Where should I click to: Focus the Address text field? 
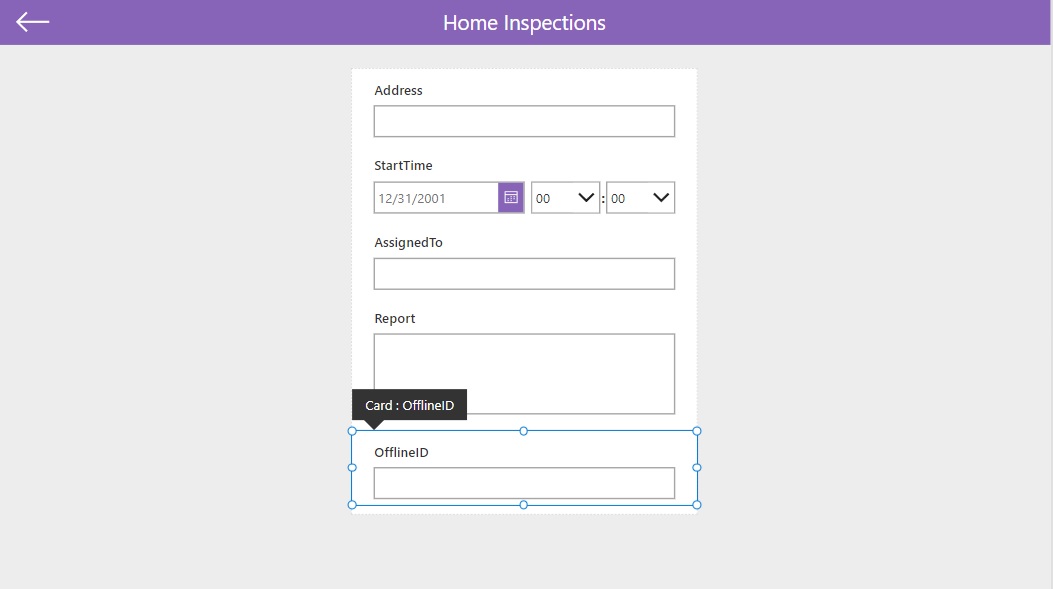[x=524, y=121]
